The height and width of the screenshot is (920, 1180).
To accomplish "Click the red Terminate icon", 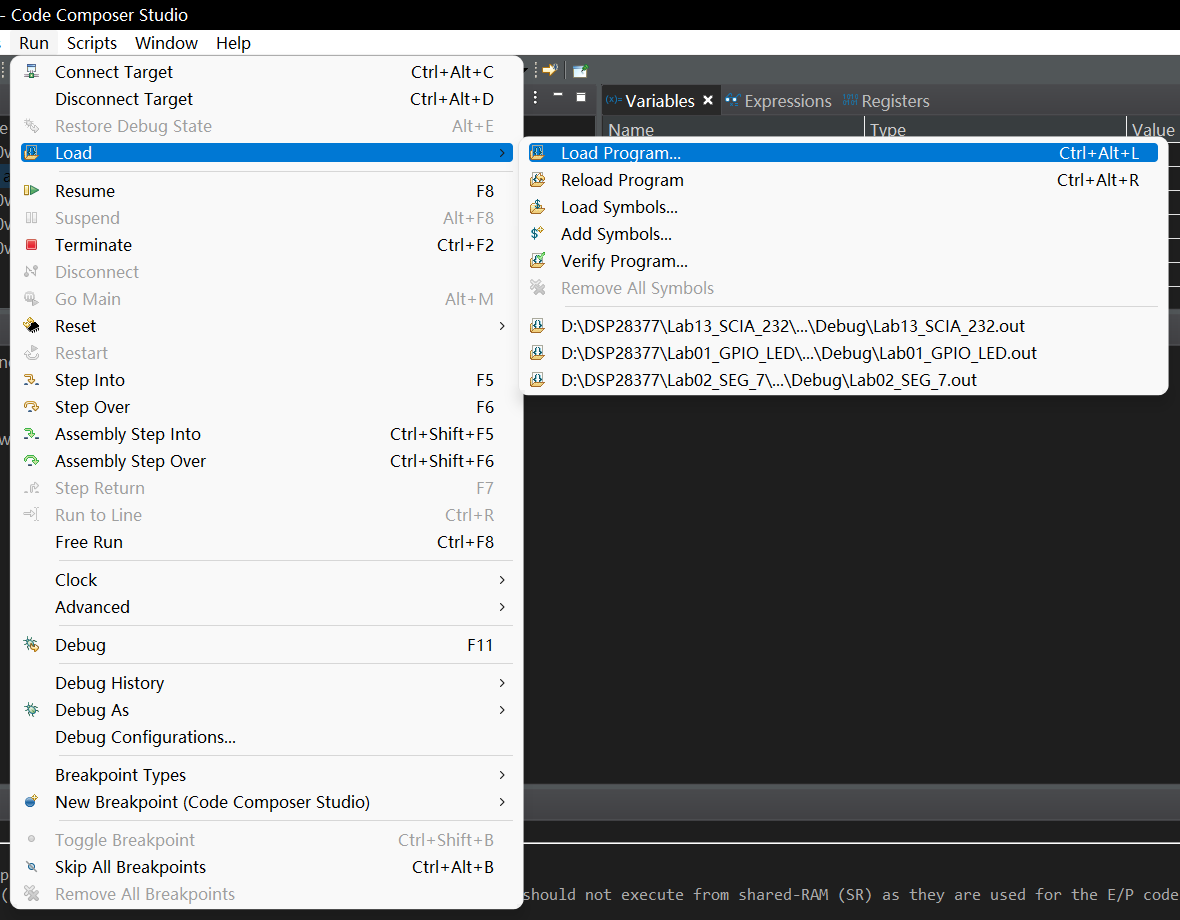I will (x=32, y=245).
